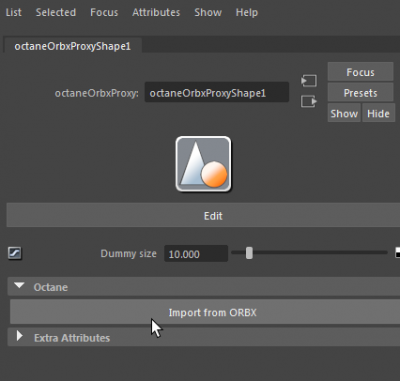Open the List menu
Image resolution: width=400 pixels, height=381 pixels.
14,12
